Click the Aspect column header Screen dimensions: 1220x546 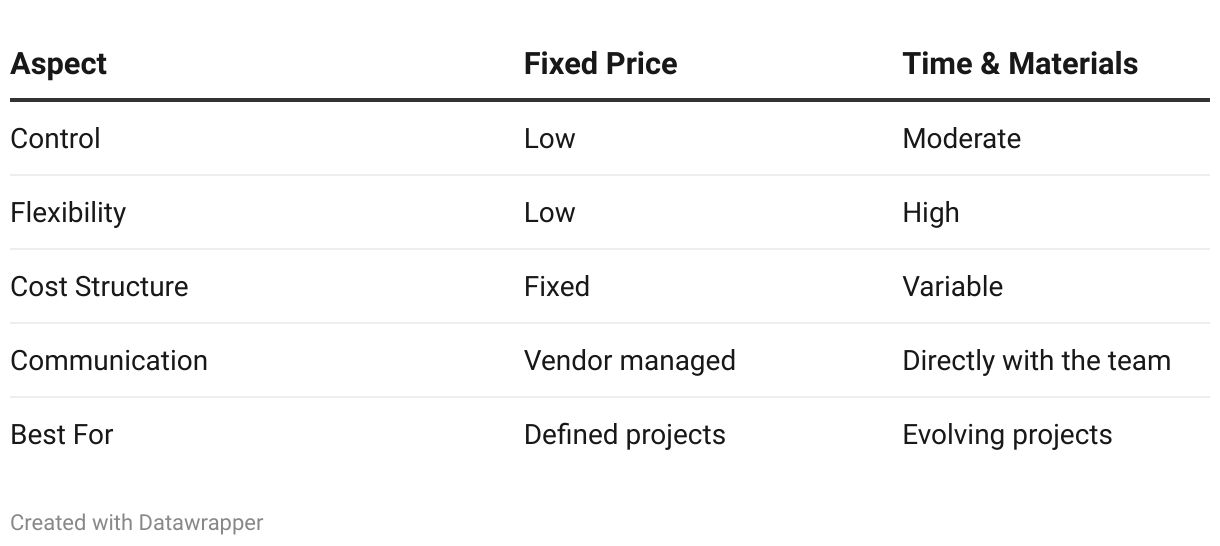point(58,64)
